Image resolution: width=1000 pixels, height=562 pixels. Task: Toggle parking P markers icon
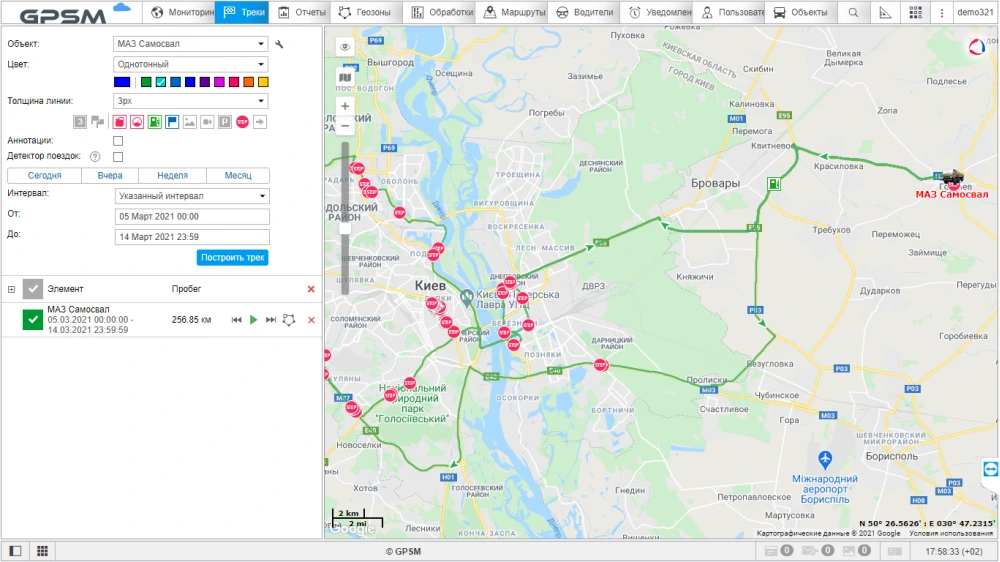coord(225,122)
